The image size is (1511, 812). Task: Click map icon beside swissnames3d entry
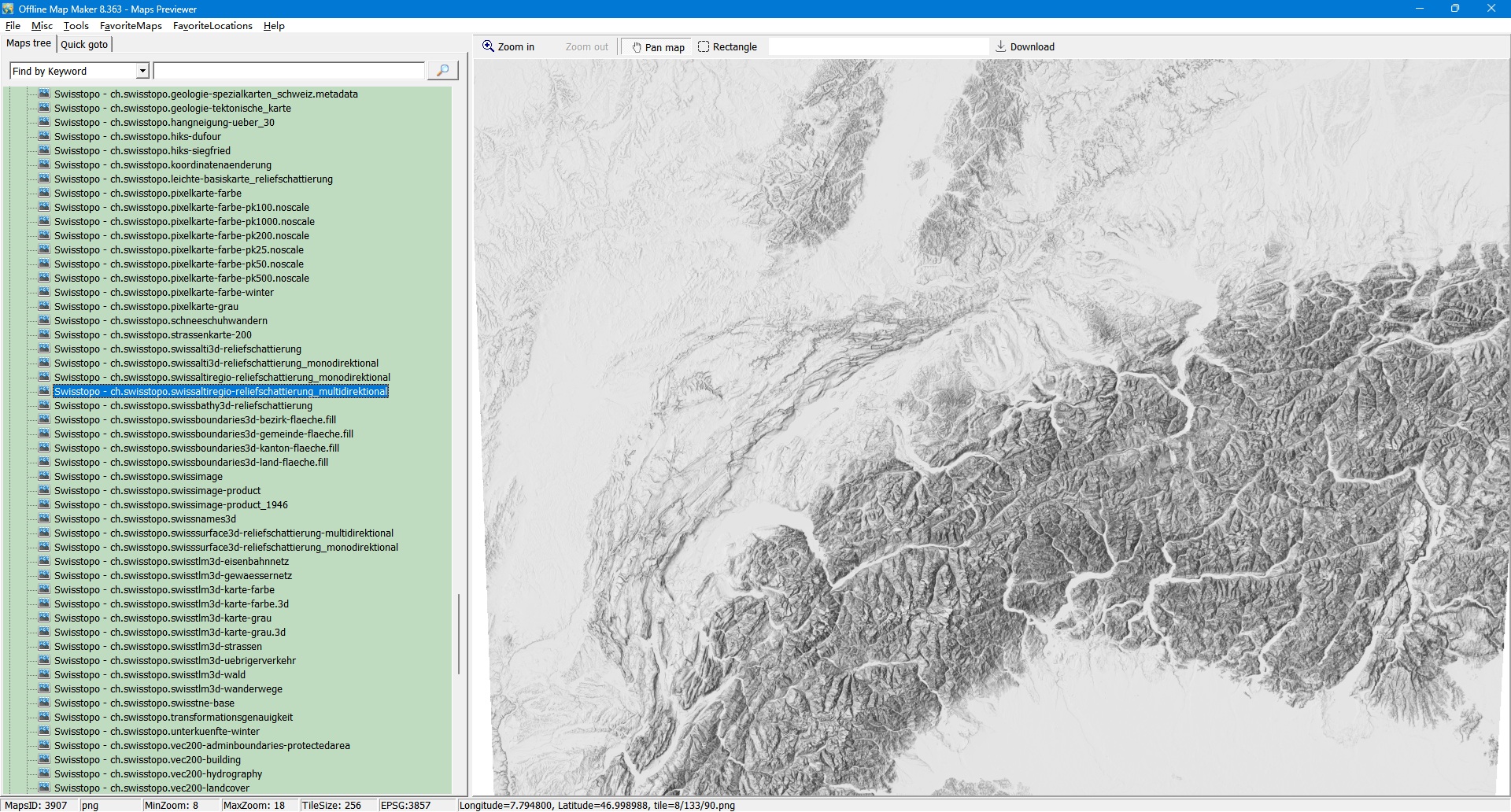(x=44, y=519)
